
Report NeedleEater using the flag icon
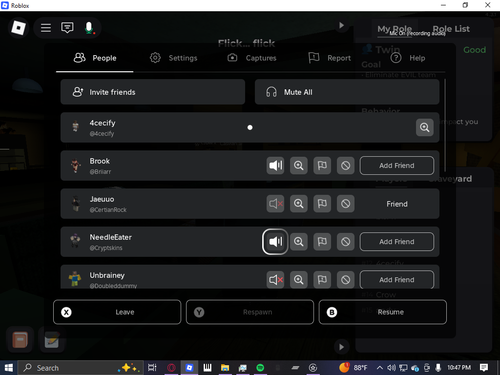point(322,241)
